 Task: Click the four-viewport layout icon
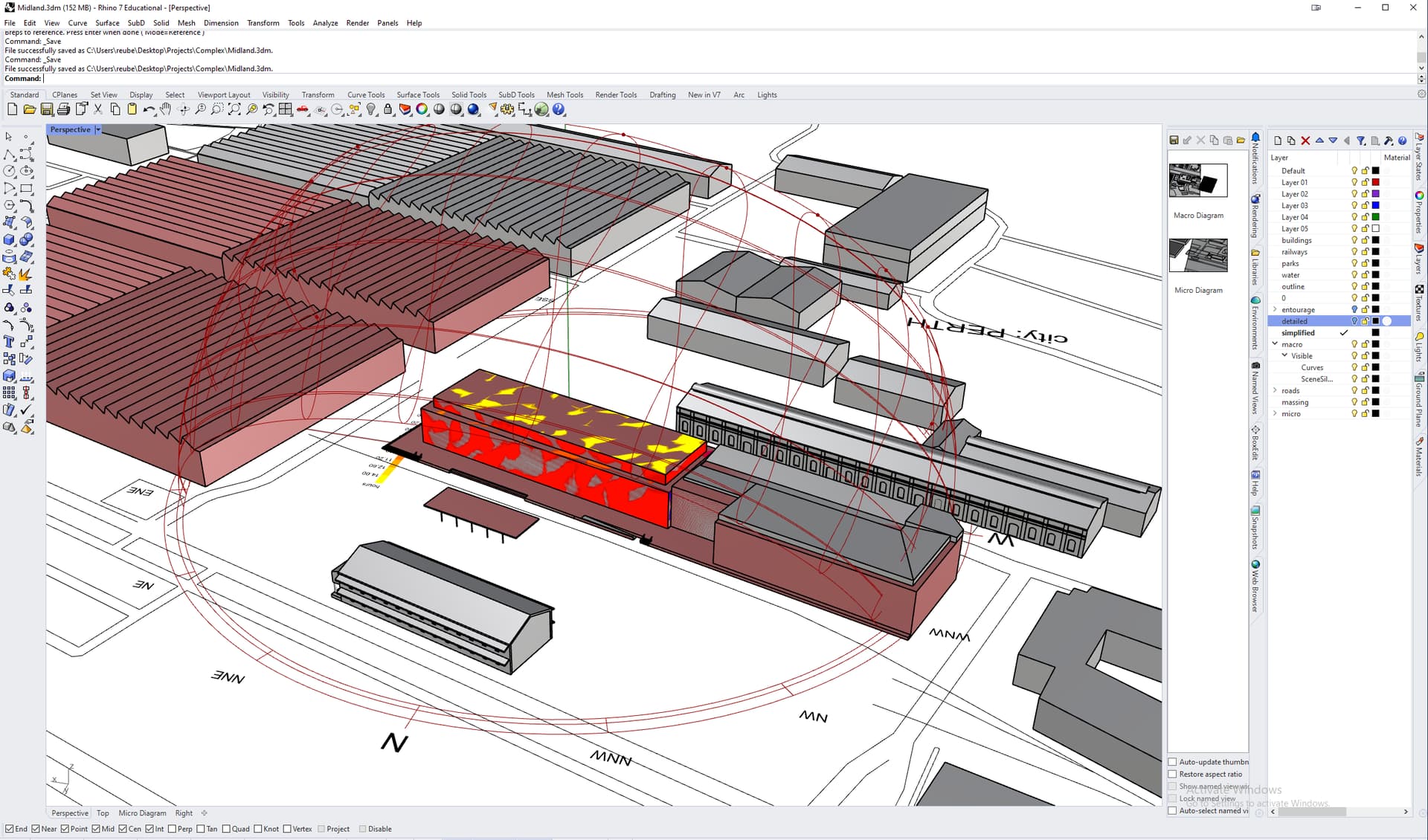pos(286,109)
